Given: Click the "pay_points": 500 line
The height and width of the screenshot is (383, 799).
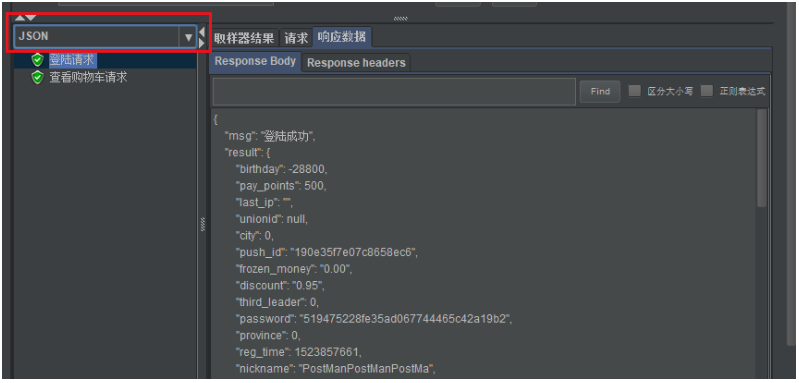Looking at the screenshot, I should pyautogui.click(x=280, y=186).
